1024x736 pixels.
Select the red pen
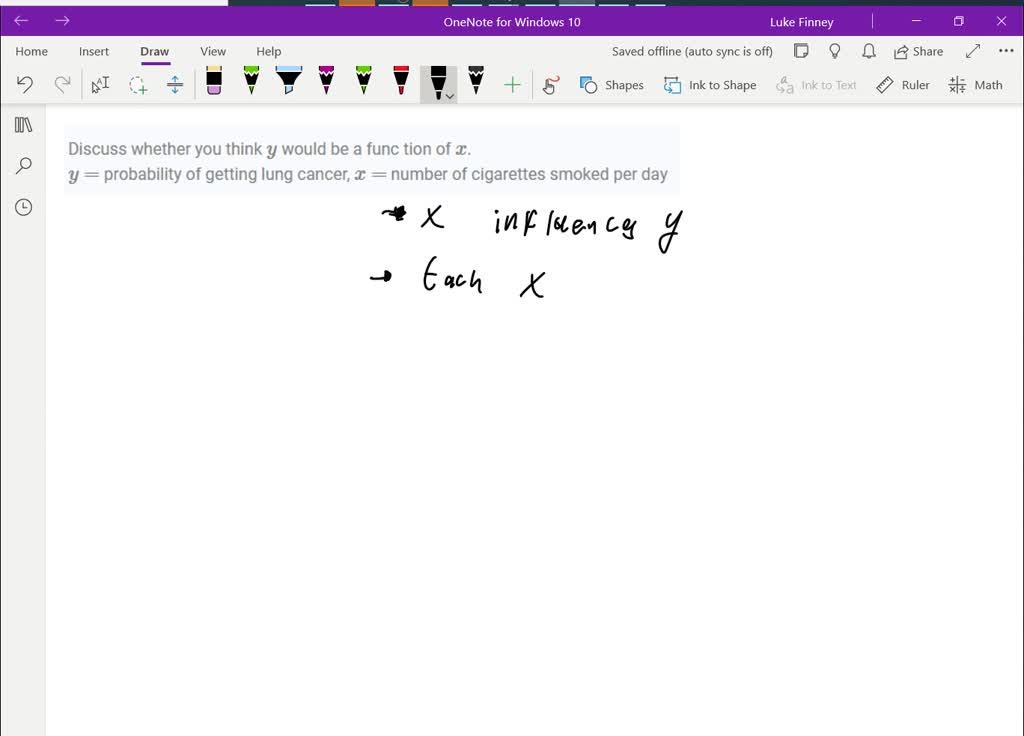401,81
